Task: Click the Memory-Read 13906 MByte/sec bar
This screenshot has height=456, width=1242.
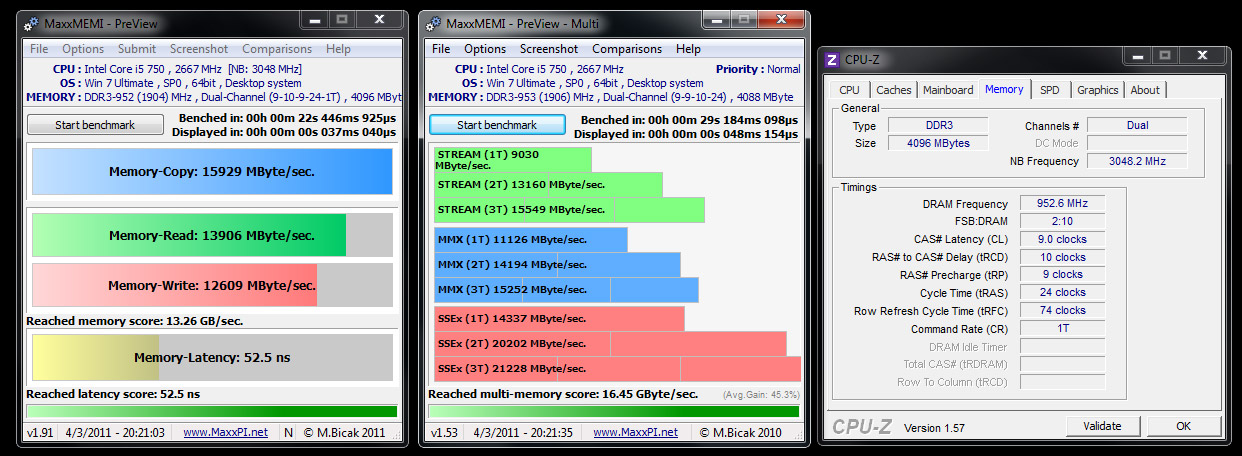Action: (212, 235)
